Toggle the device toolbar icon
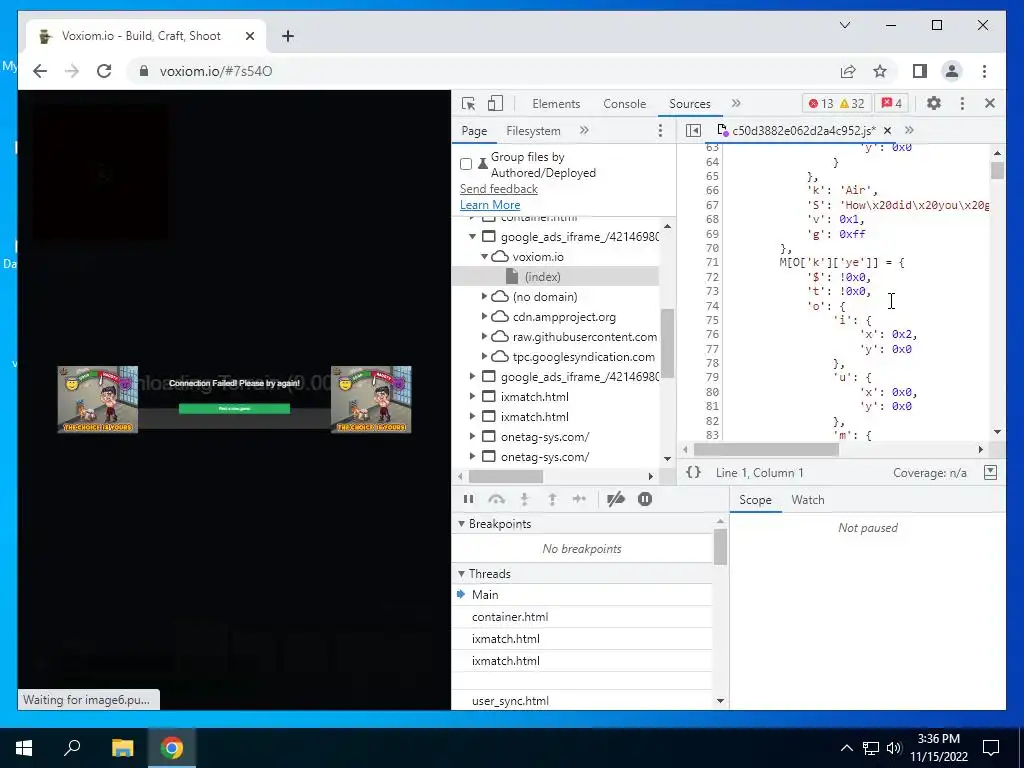The image size is (1024, 768). pyautogui.click(x=496, y=103)
